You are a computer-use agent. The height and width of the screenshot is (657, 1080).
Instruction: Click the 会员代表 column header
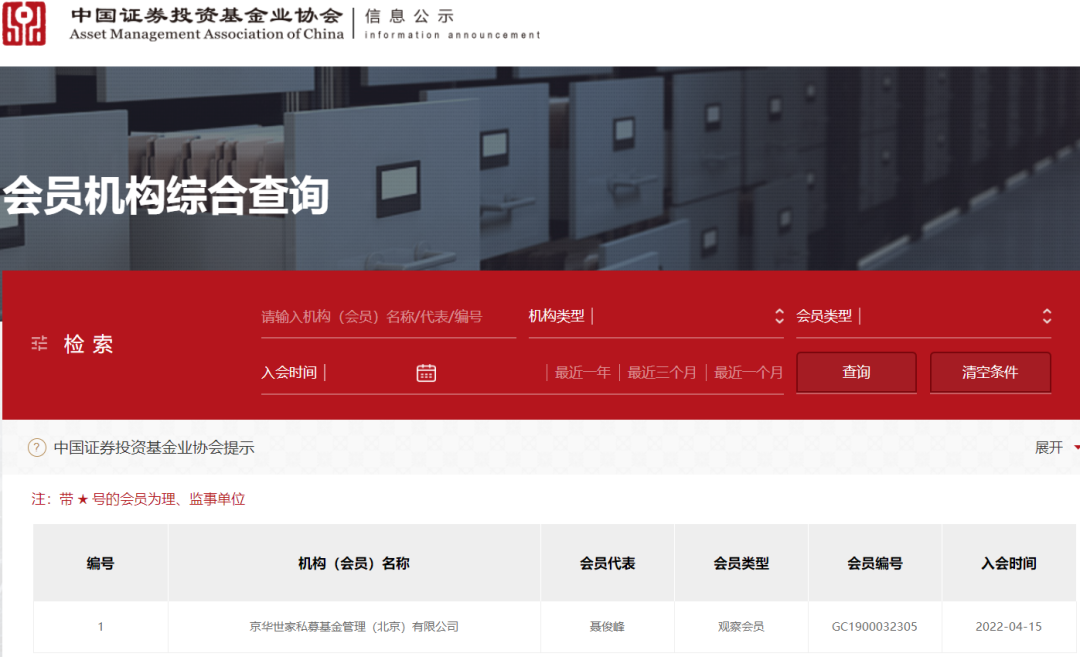click(608, 563)
